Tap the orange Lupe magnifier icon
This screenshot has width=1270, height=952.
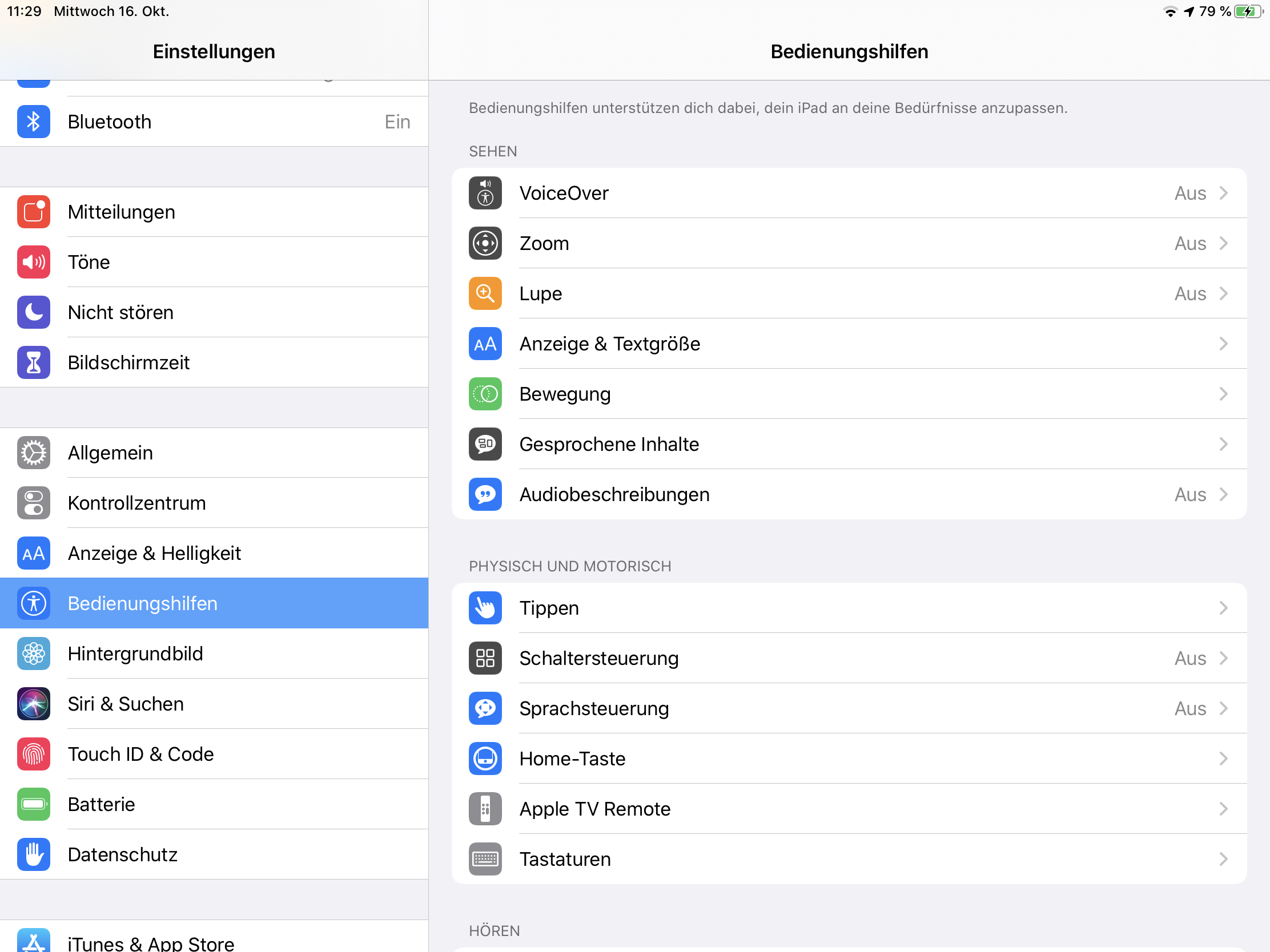click(x=485, y=293)
